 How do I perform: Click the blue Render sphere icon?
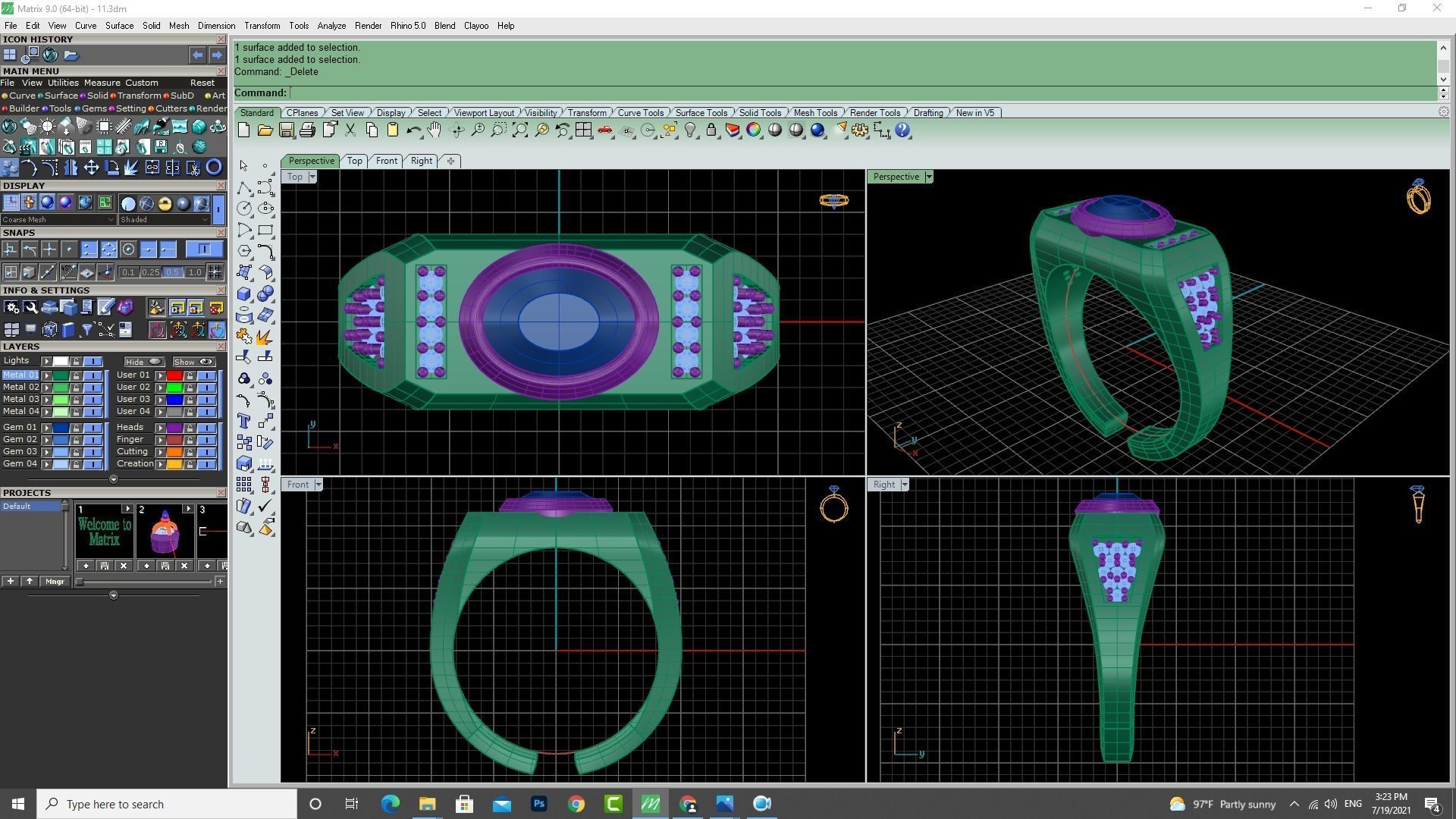point(817,130)
